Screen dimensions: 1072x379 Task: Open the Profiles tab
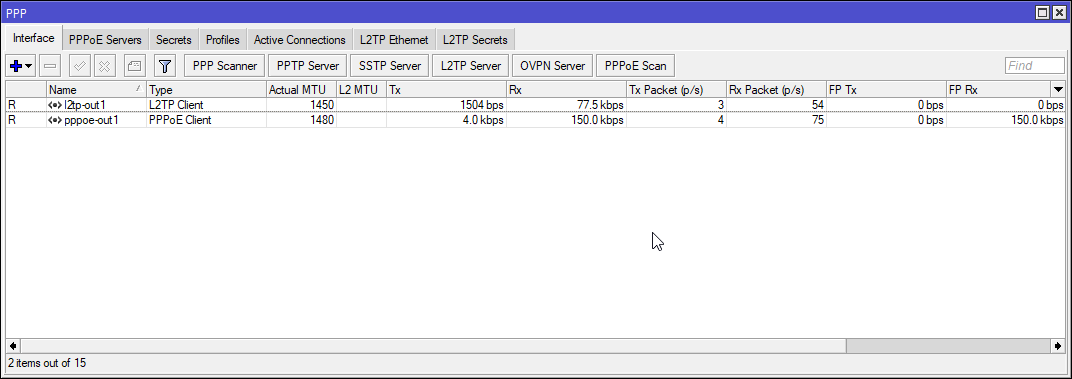(x=223, y=40)
